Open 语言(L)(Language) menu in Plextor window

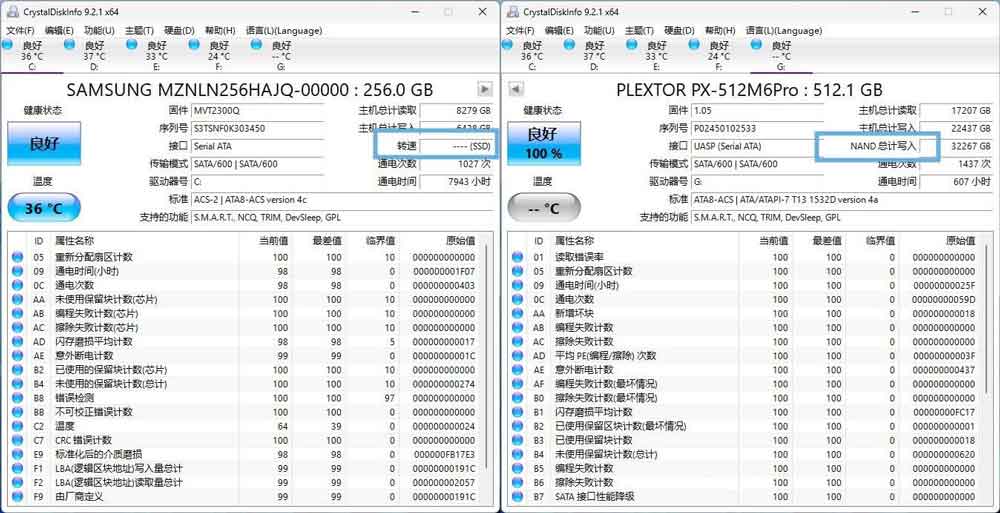click(784, 31)
